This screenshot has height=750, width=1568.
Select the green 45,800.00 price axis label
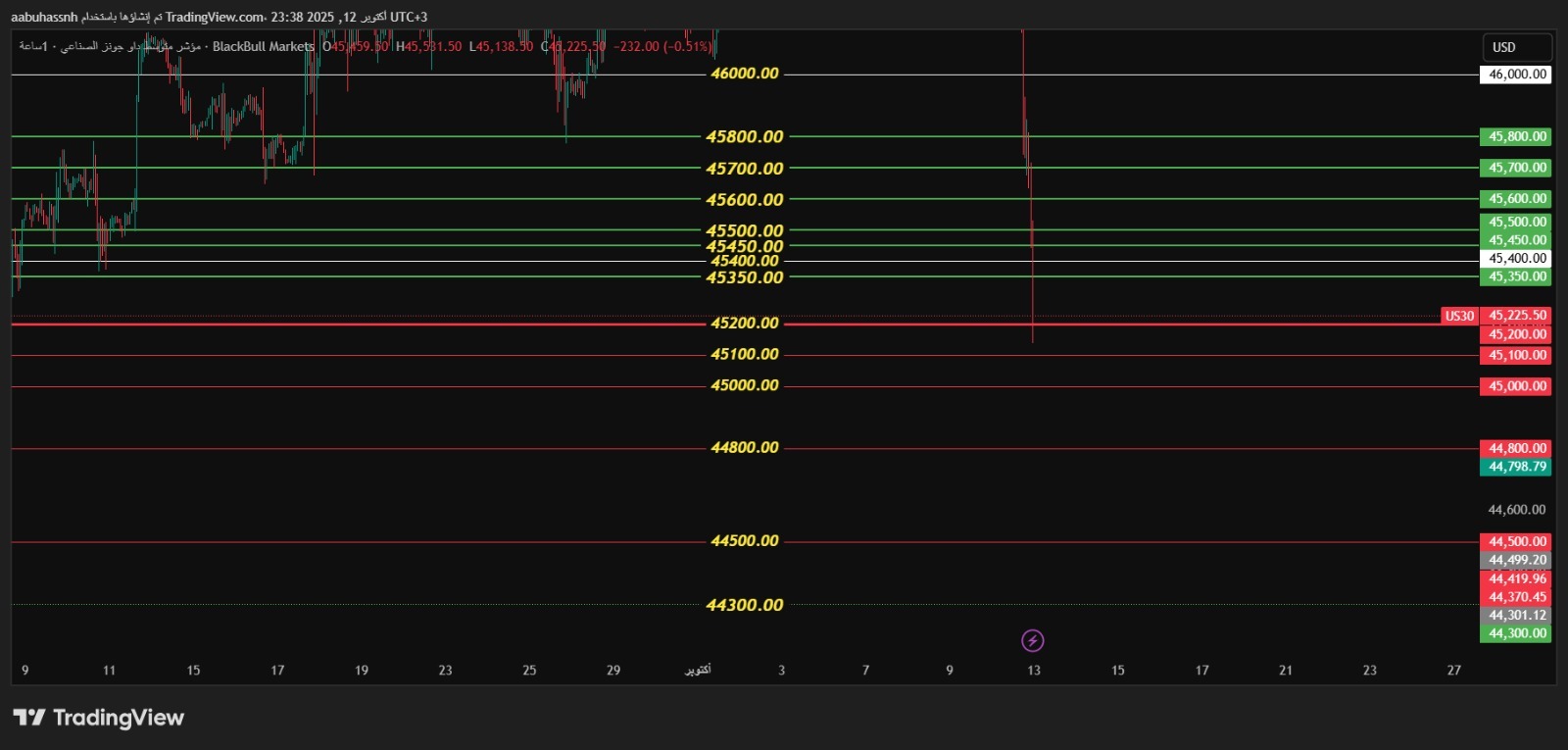click(1516, 137)
